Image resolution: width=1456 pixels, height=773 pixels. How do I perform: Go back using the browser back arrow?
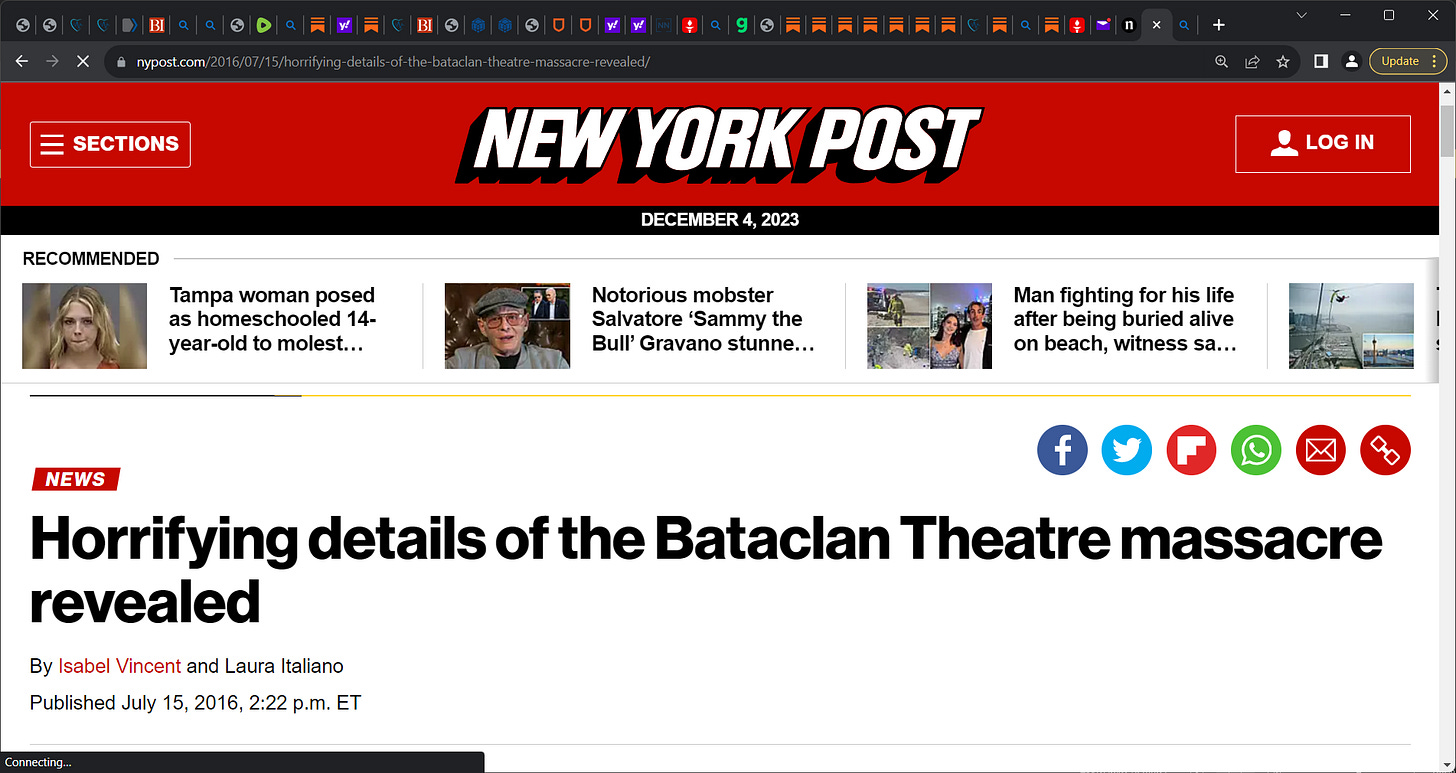(22, 61)
